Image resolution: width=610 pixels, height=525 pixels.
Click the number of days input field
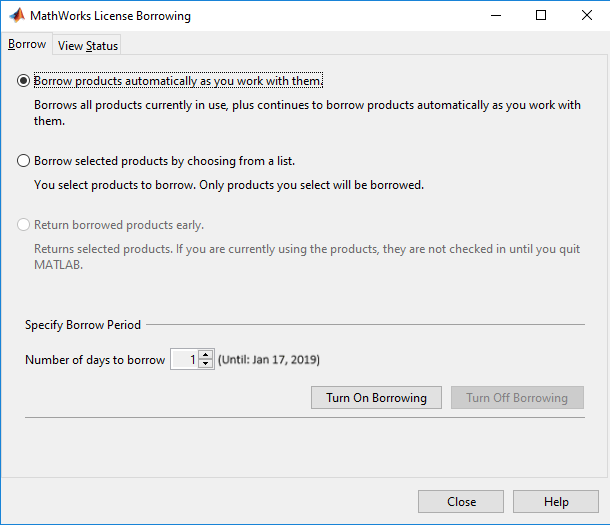(x=184, y=360)
